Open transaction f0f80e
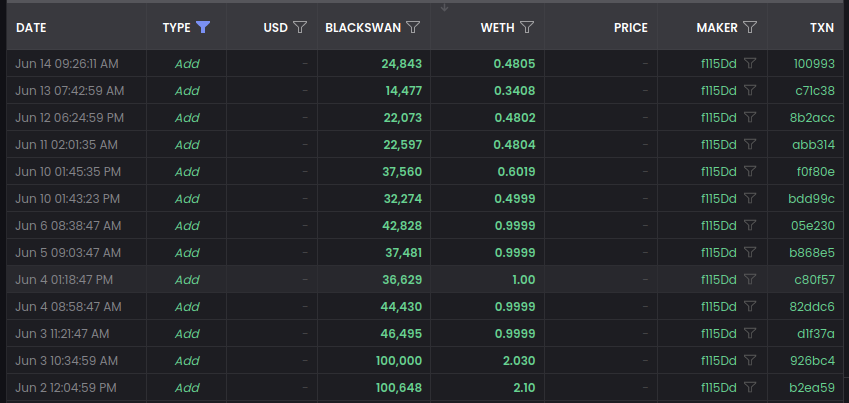The width and height of the screenshot is (849, 403). 815,172
